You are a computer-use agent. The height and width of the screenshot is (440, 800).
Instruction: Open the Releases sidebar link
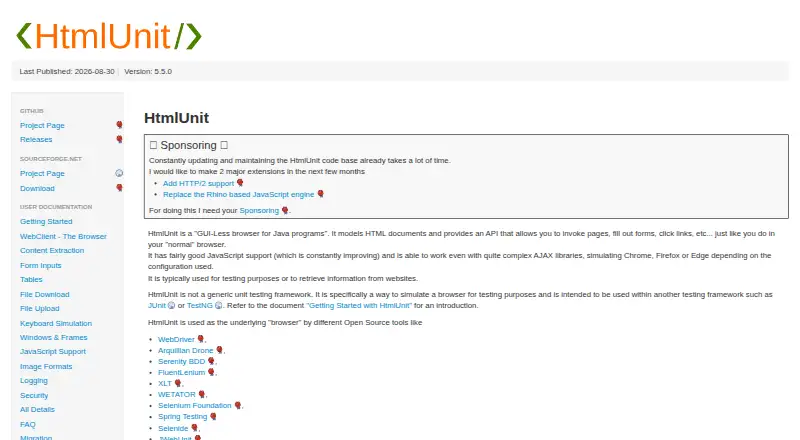[x=36, y=139]
